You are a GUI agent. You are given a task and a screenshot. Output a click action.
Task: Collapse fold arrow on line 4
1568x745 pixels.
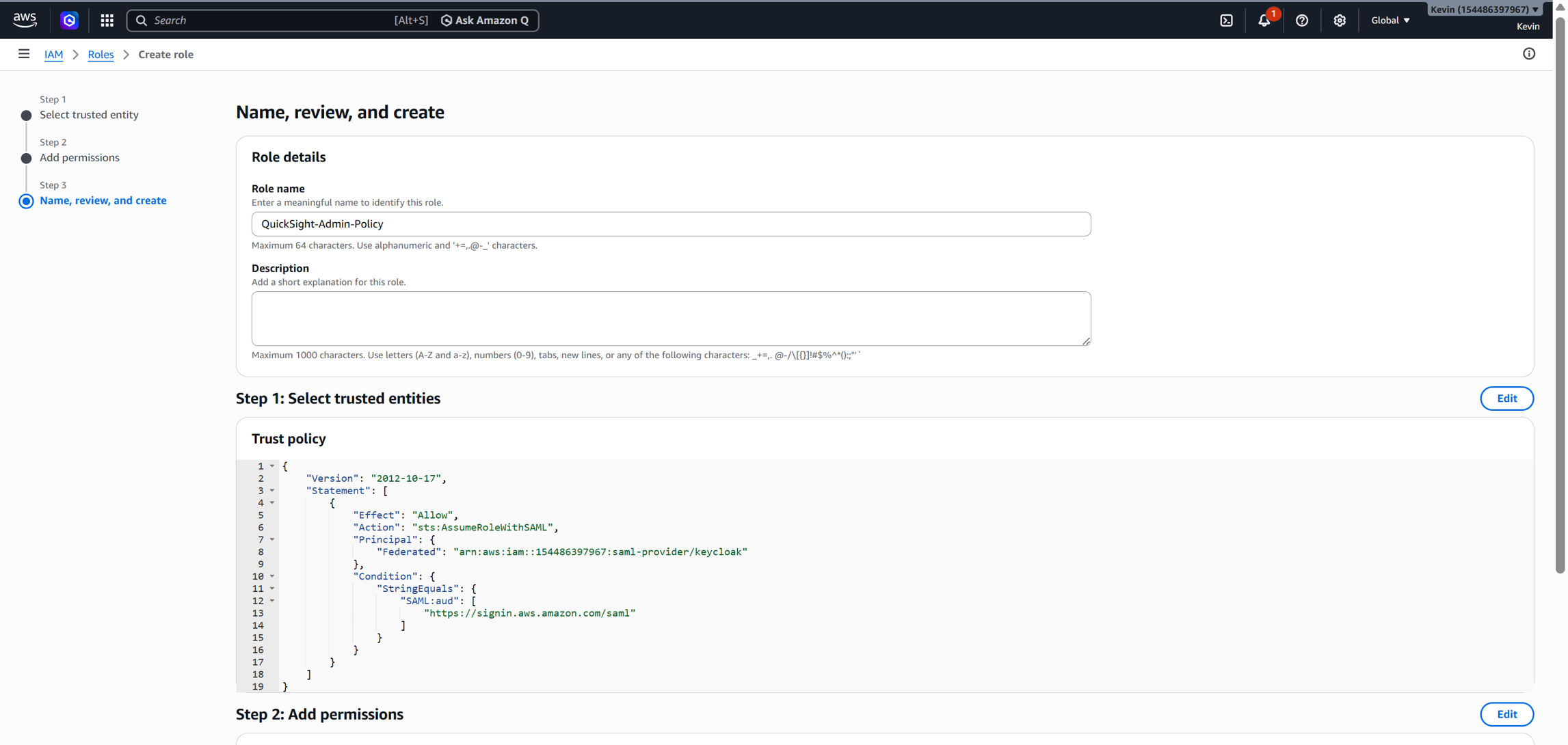(x=272, y=503)
